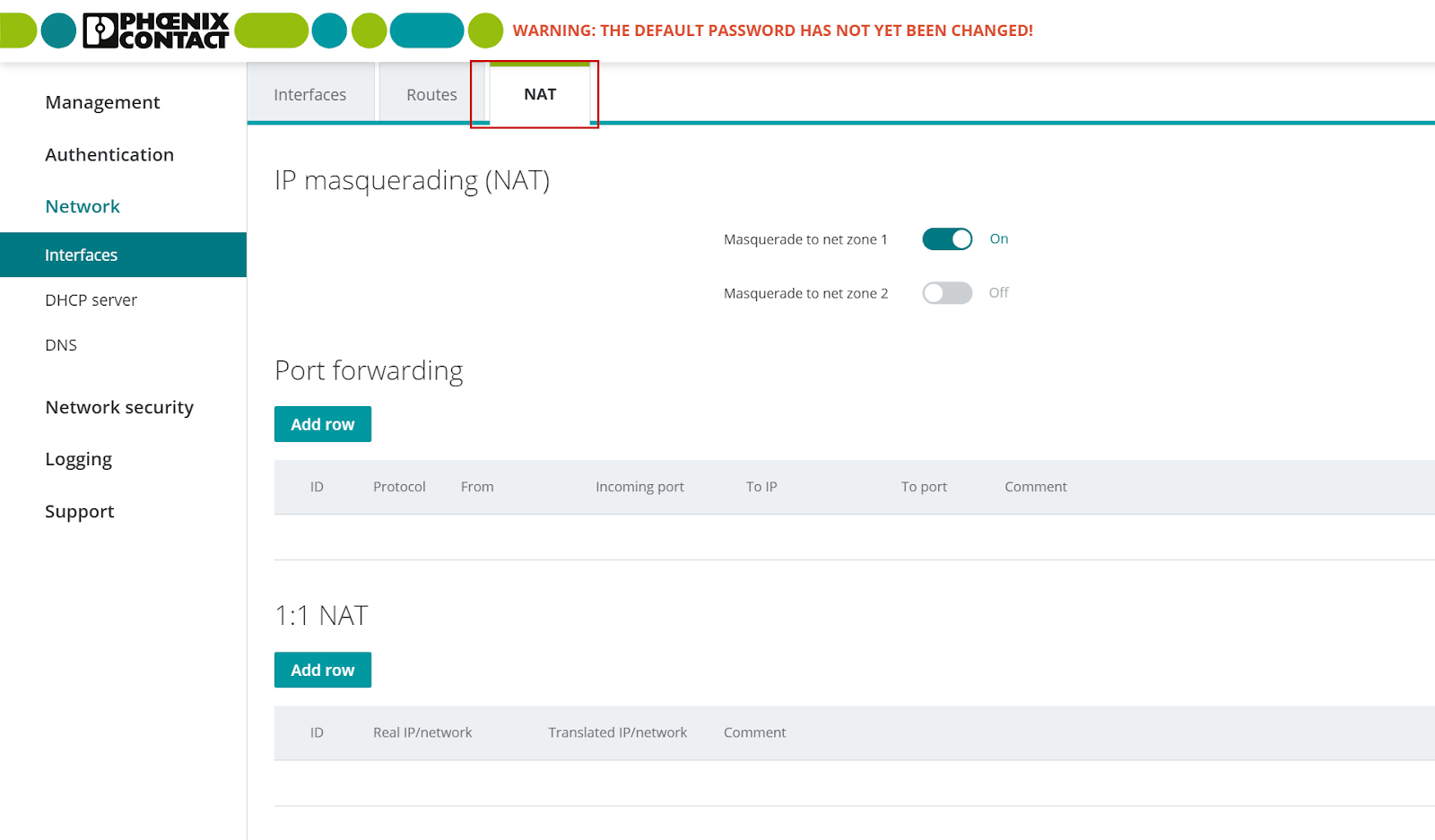
Task: Click the Incoming port column header
Action: pyautogui.click(x=639, y=487)
